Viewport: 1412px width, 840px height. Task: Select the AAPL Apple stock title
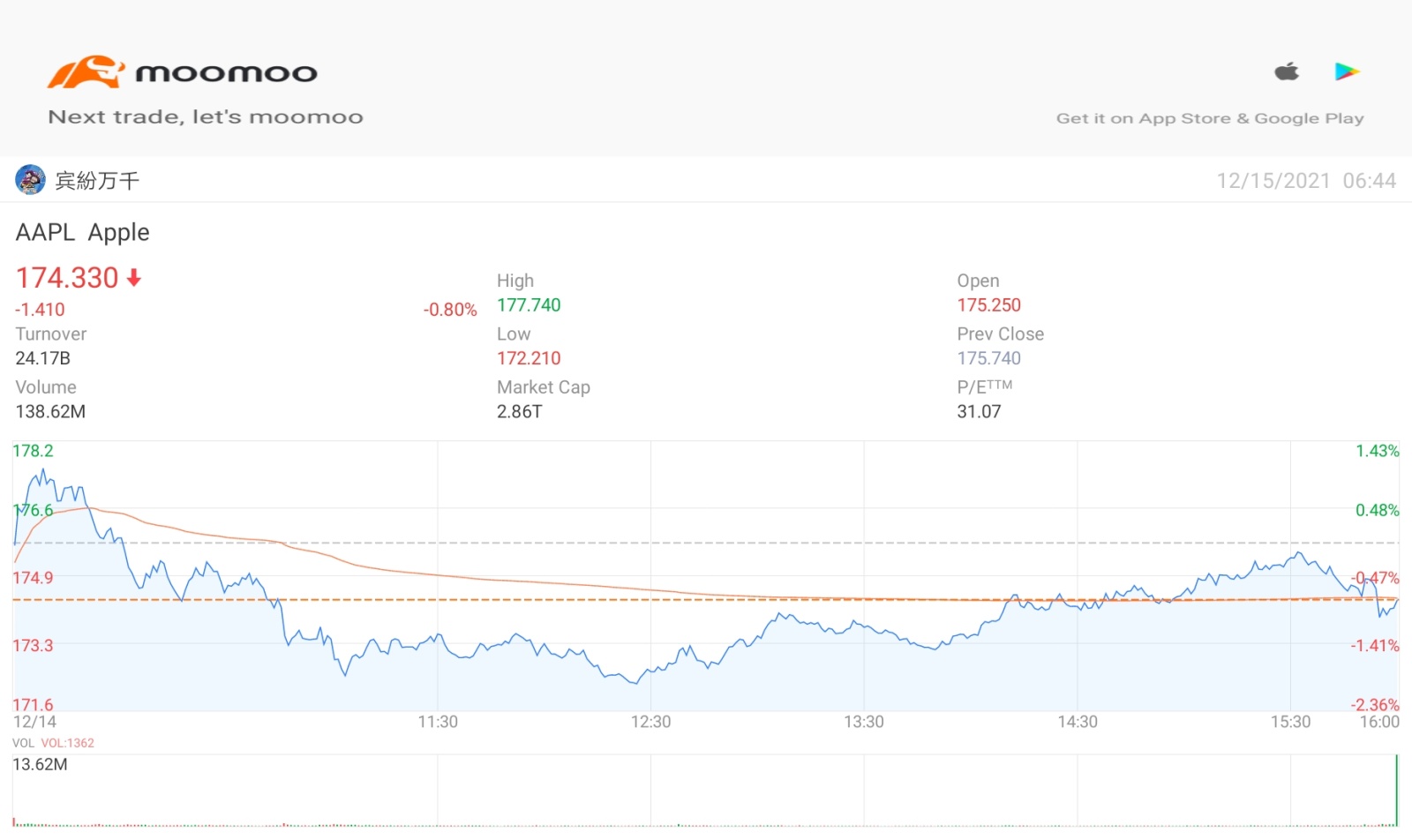pyautogui.click(x=83, y=232)
